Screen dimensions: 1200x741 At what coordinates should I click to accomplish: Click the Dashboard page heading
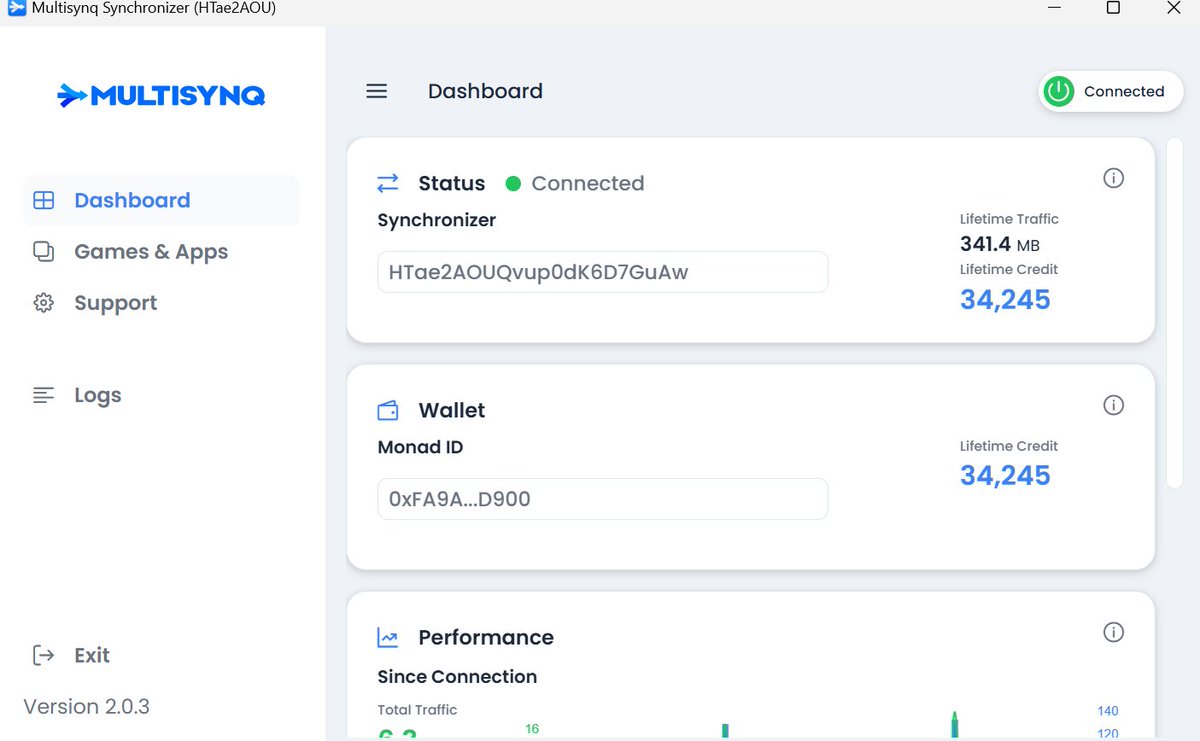click(485, 91)
